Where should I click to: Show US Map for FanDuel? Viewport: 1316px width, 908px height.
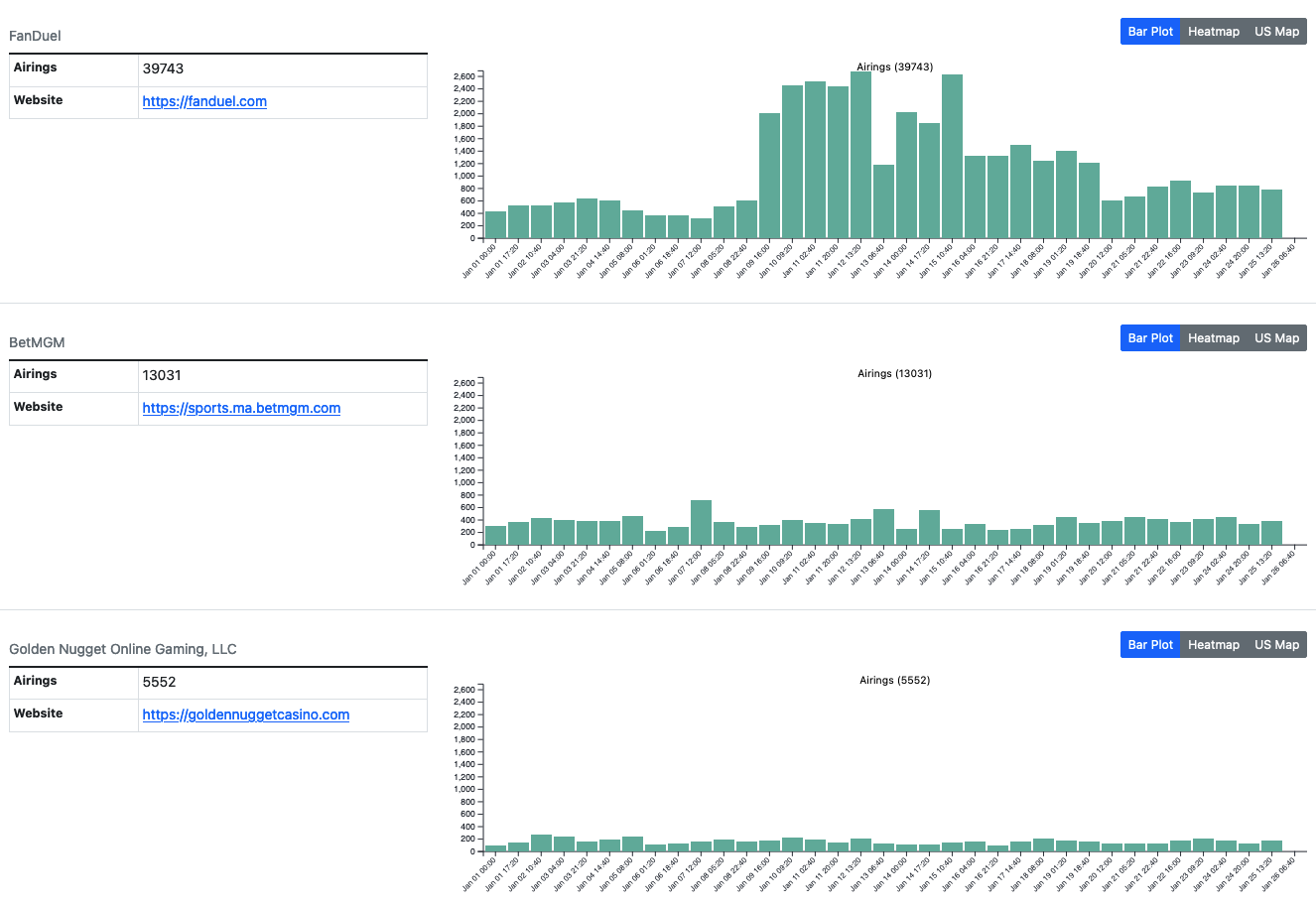[1276, 32]
